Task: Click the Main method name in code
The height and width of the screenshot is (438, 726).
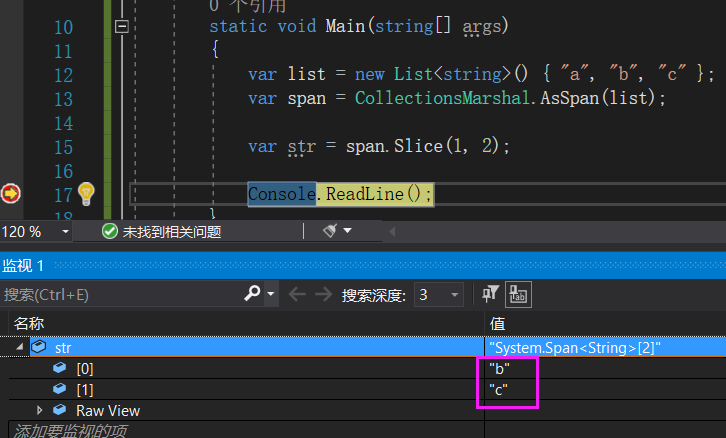Action: point(345,26)
